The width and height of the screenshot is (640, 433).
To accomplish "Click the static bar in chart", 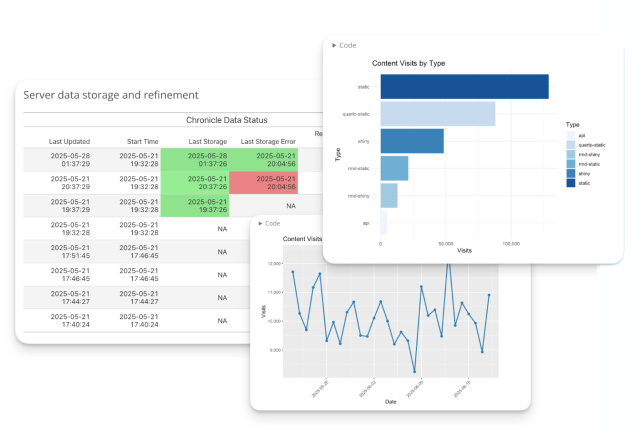I will coord(464,87).
